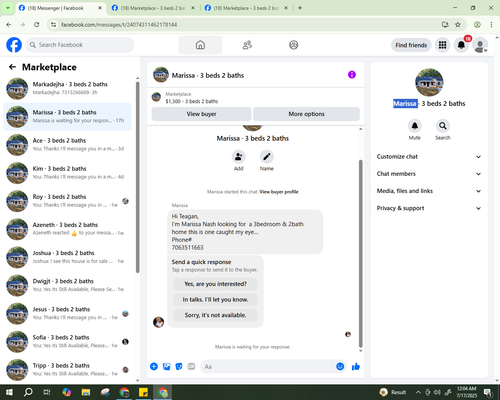This screenshot has height=400, width=500.
Task: Click the Add people icon in chat
Action: 239,156
